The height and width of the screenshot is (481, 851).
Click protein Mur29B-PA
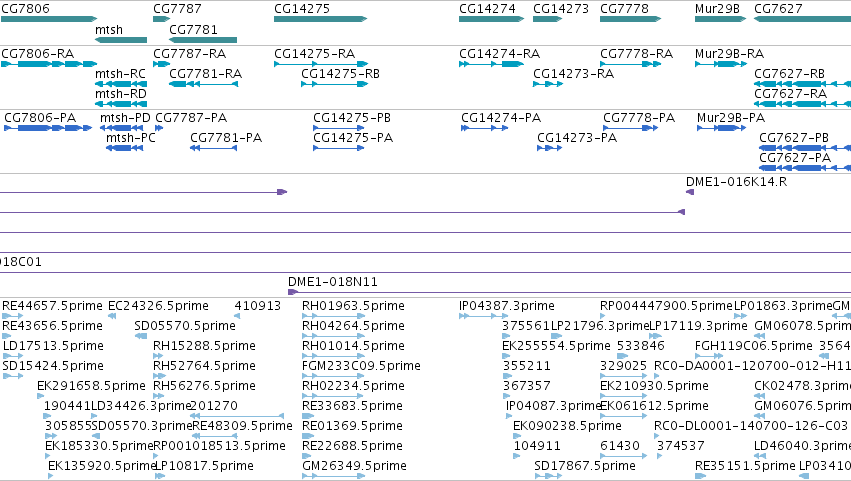pyautogui.click(x=731, y=118)
